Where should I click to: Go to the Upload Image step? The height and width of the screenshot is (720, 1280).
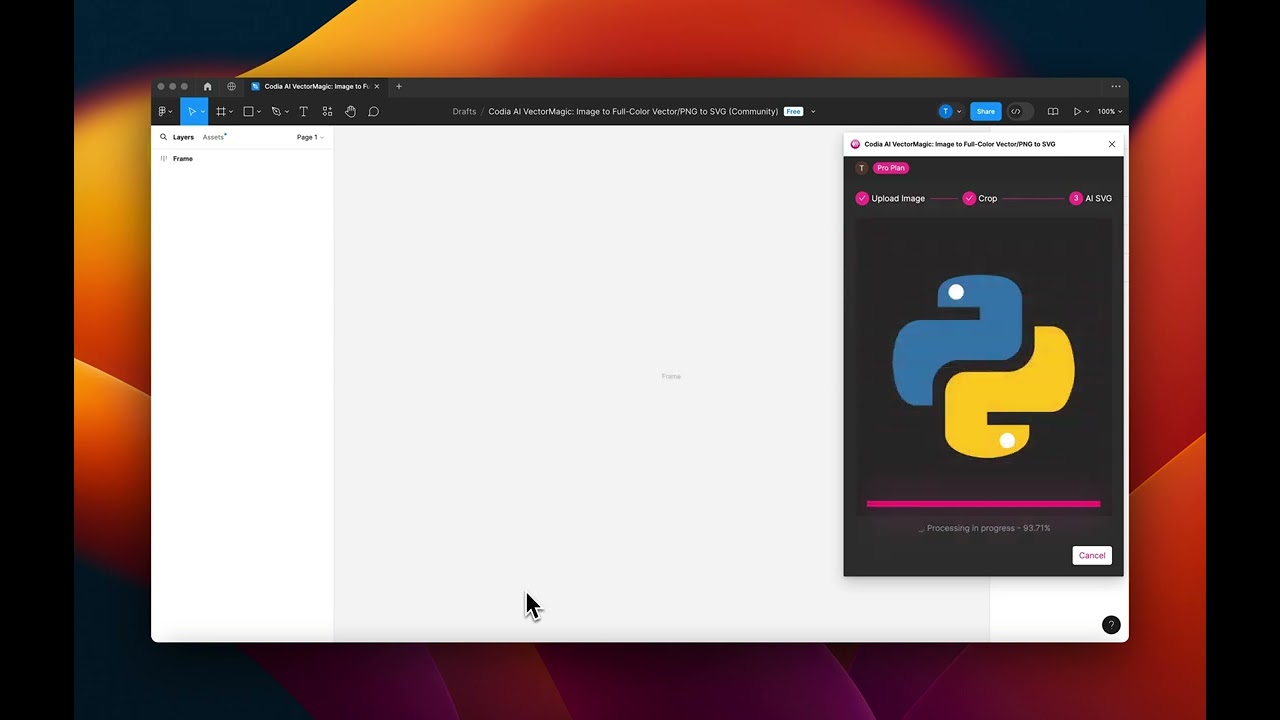click(890, 198)
